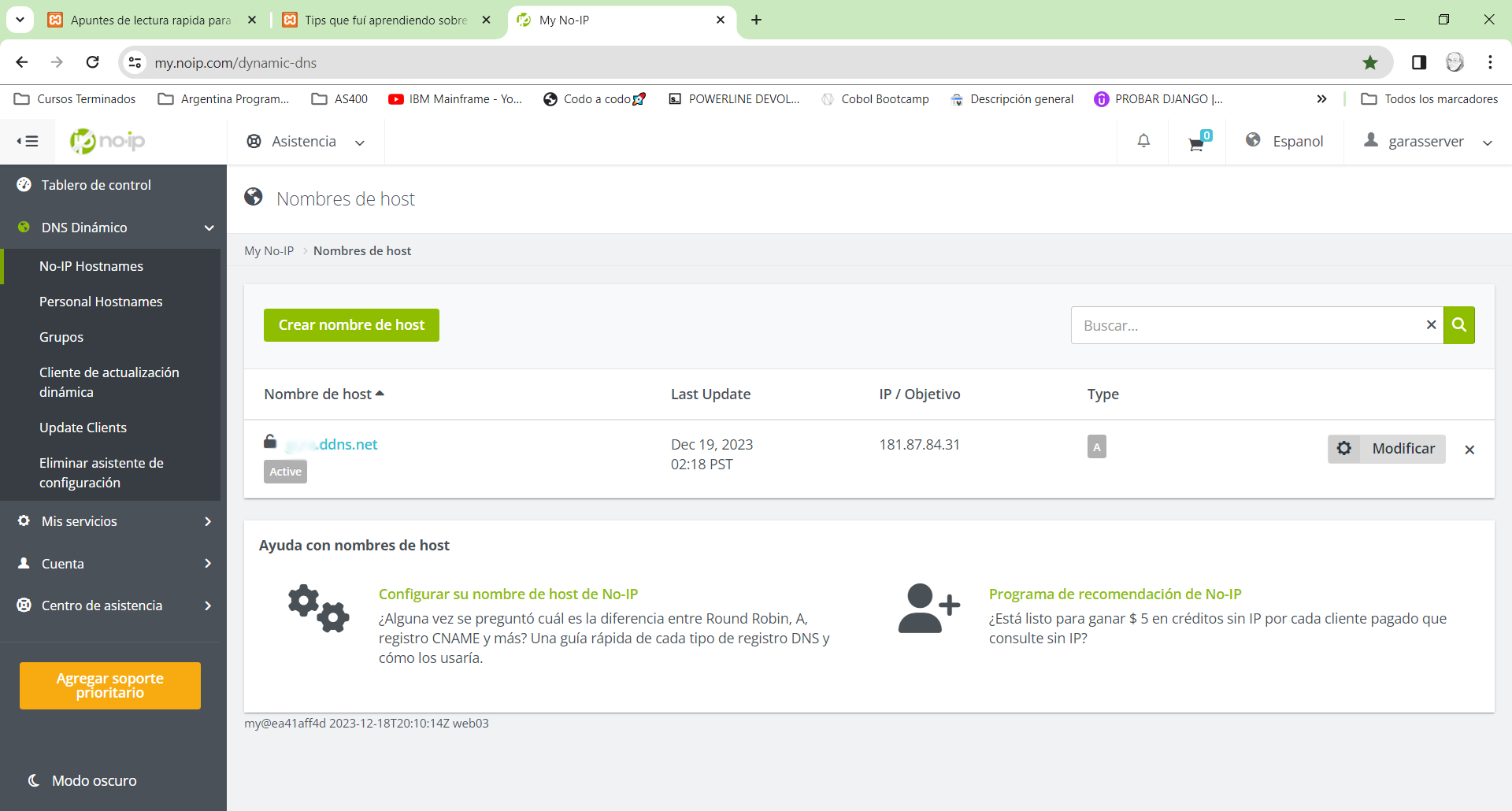Viewport: 1512px width, 811px height.
Task: Click the No-IP logo
Action: coord(108,141)
